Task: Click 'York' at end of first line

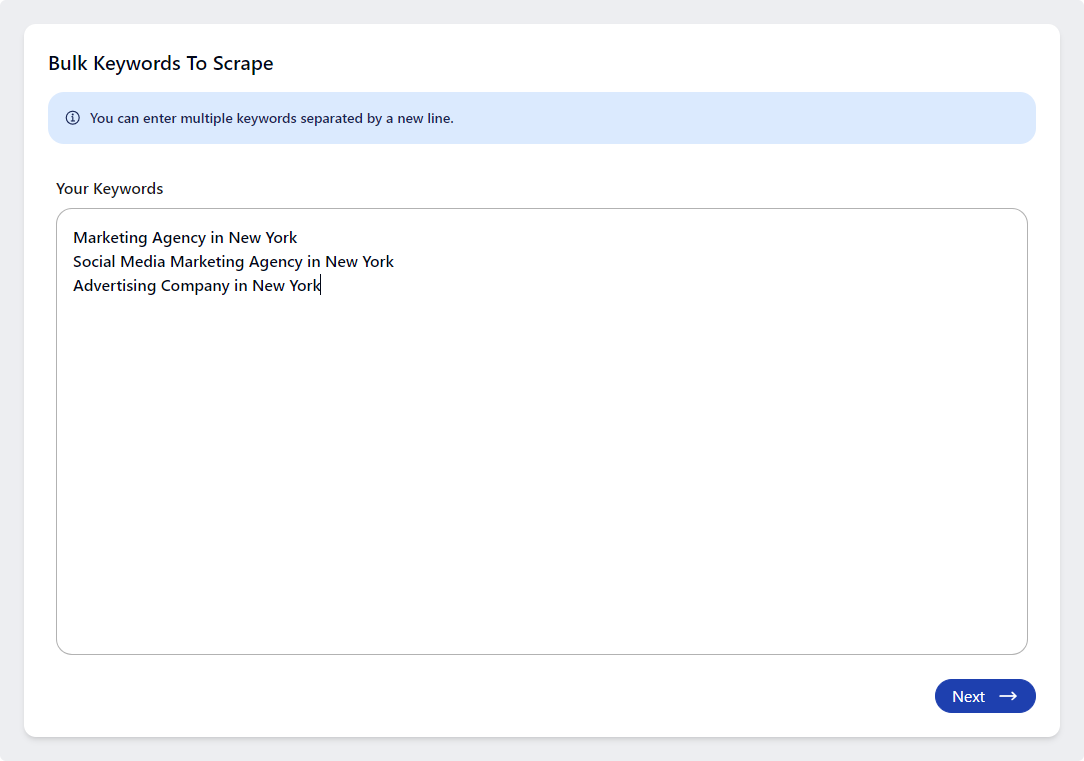Action: (x=281, y=238)
